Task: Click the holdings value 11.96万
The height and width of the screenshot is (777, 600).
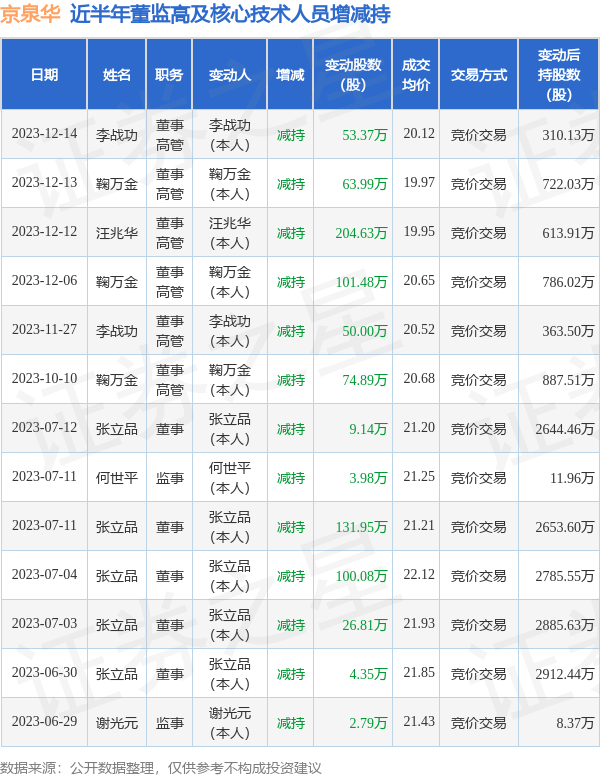Action: pos(572,478)
